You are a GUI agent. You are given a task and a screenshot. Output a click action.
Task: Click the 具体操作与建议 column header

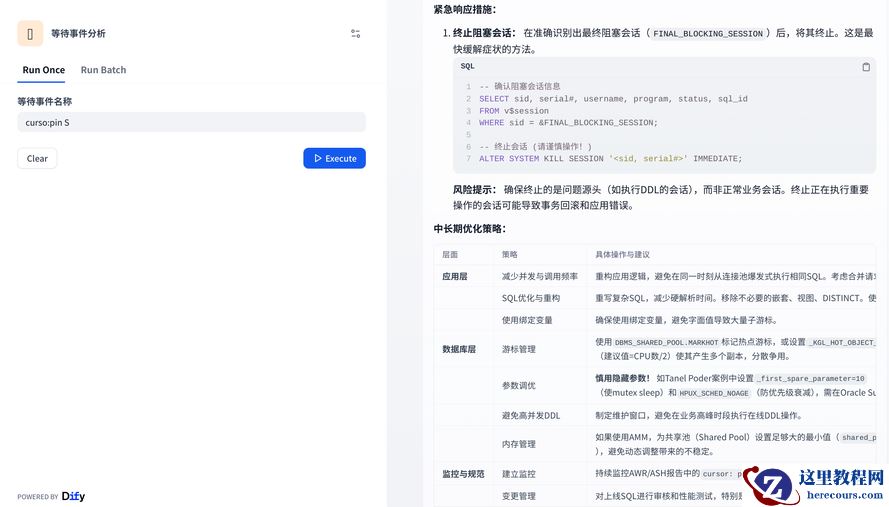pyautogui.click(x=622, y=254)
